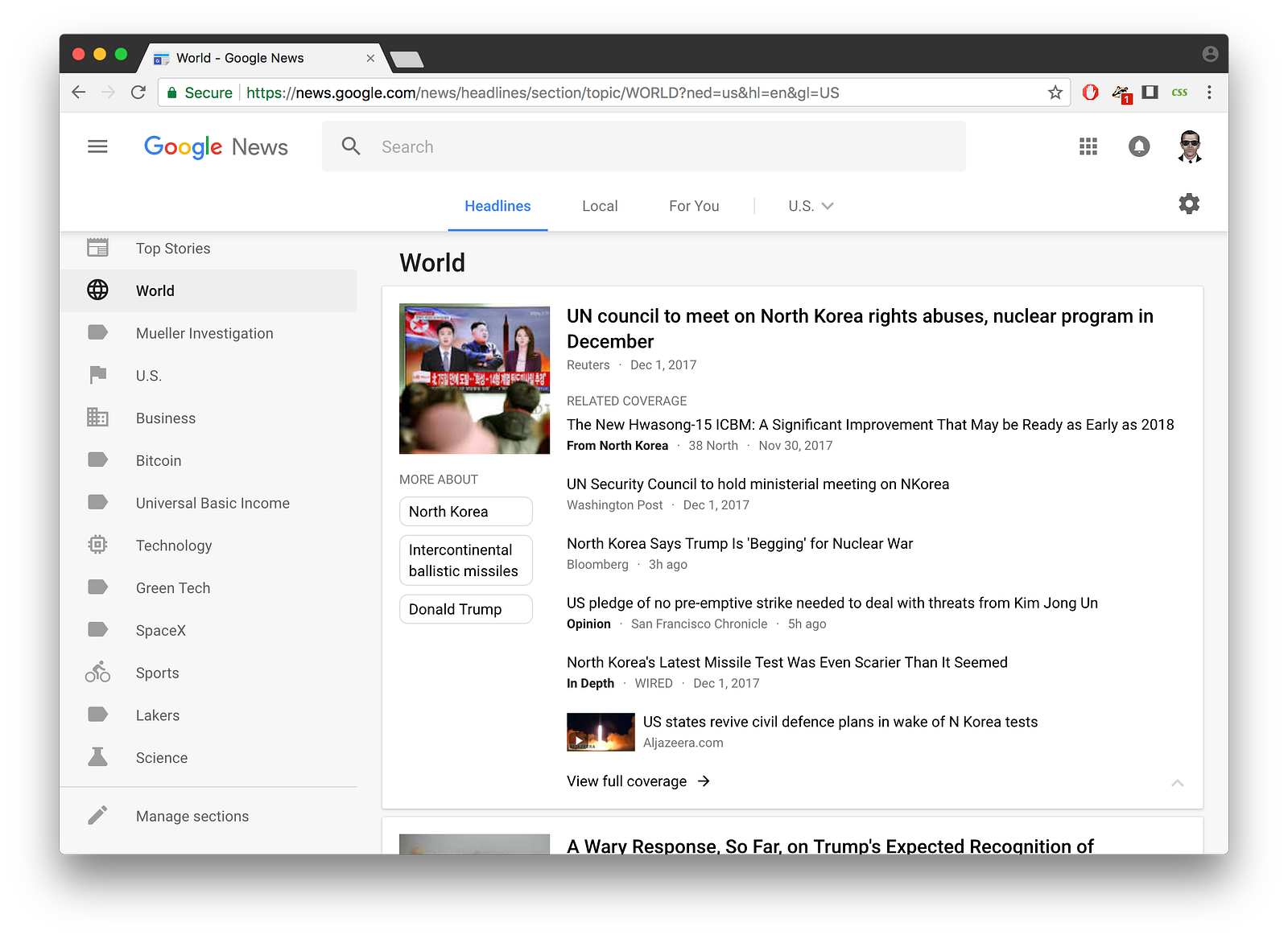
Task: Open the hamburger main menu
Action: tap(97, 146)
